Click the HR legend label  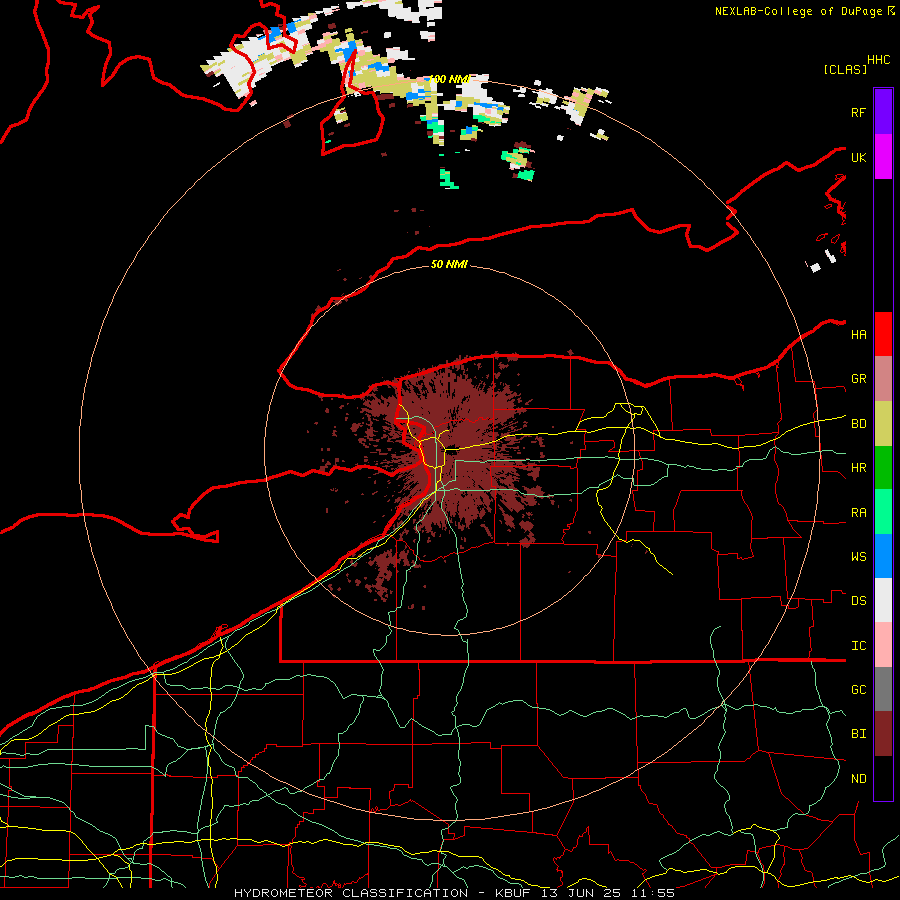pyautogui.click(x=859, y=468)
